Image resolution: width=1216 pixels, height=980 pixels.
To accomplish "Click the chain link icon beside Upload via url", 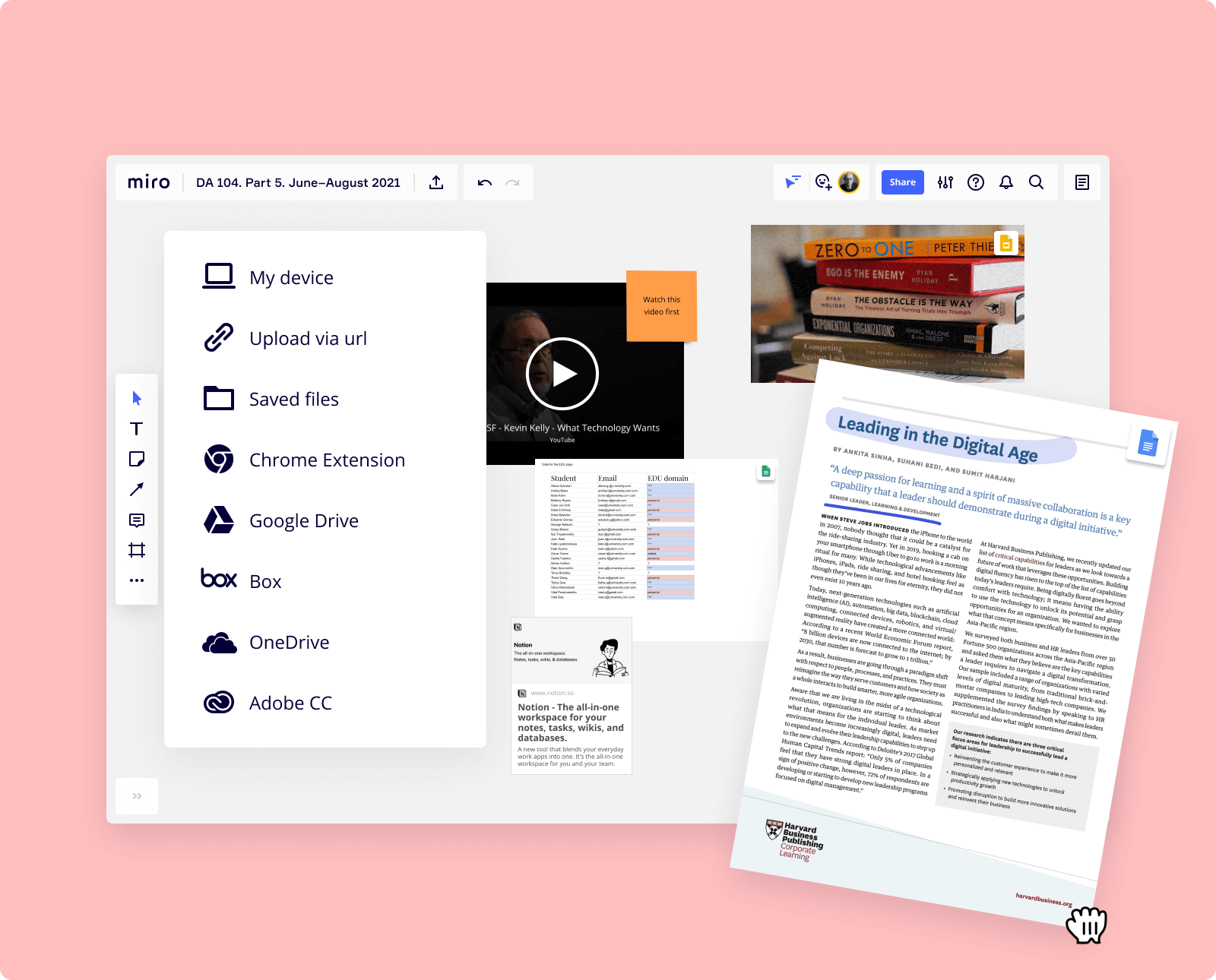I will 219,337.
